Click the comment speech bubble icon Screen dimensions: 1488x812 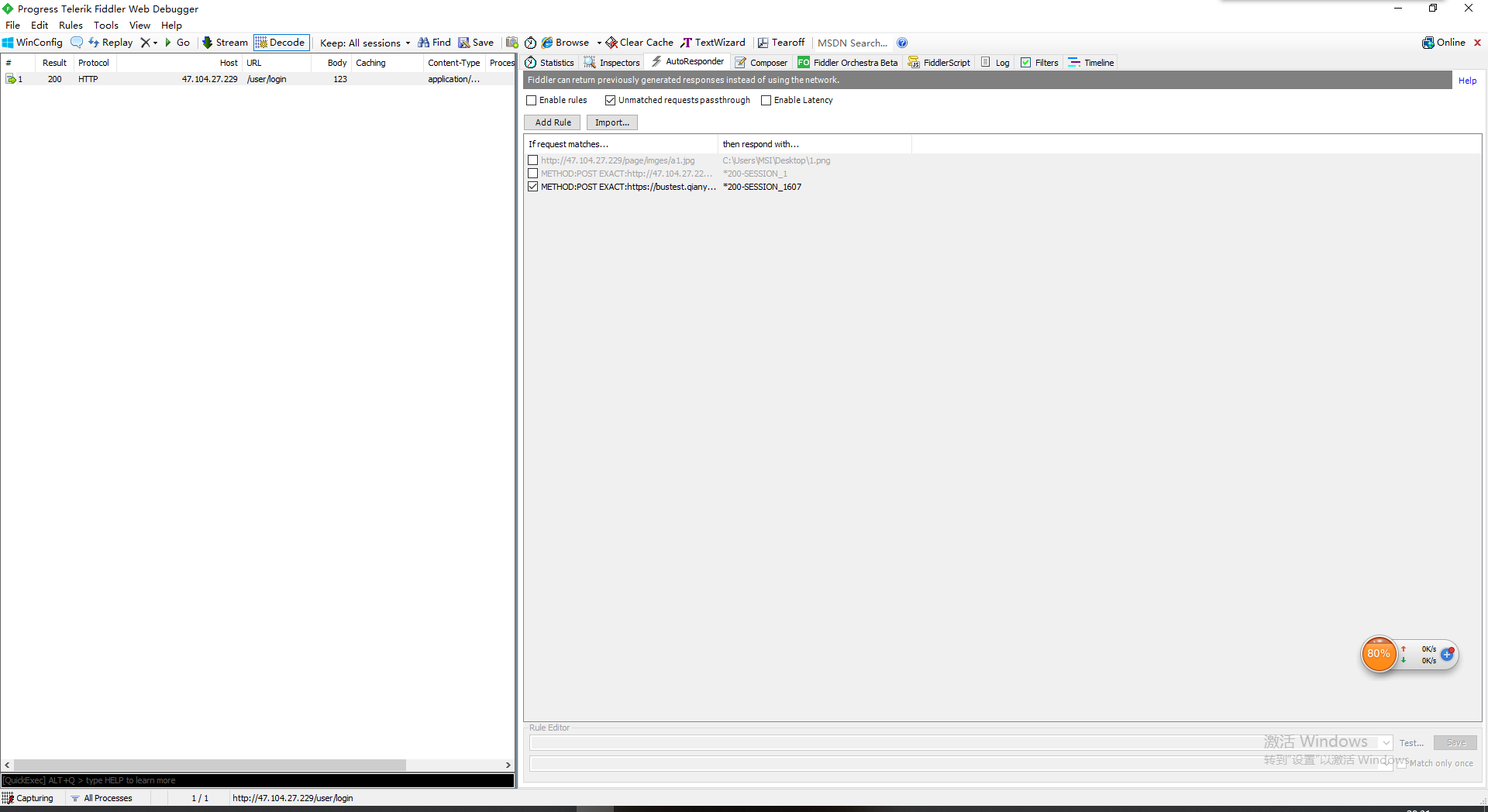[77, 43]
